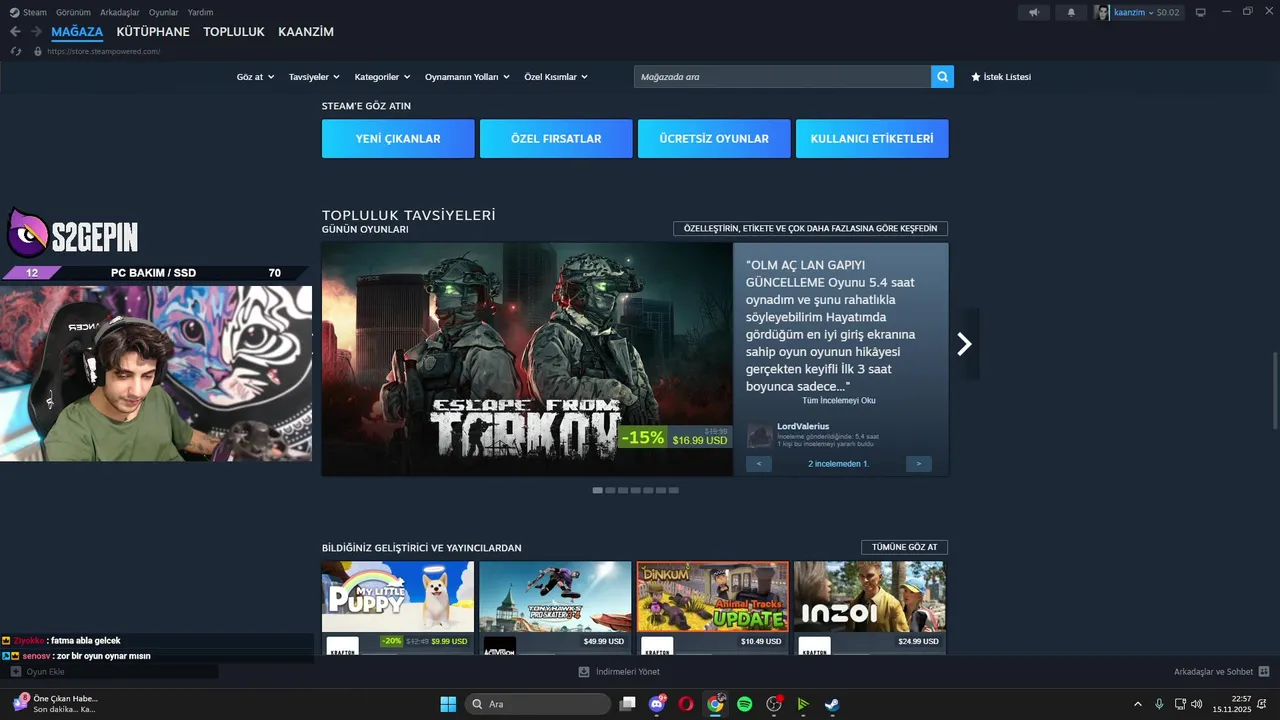Expand the Tavsiyeler dropdown
The image size is (1280, 720).
(x=314, y=77)
